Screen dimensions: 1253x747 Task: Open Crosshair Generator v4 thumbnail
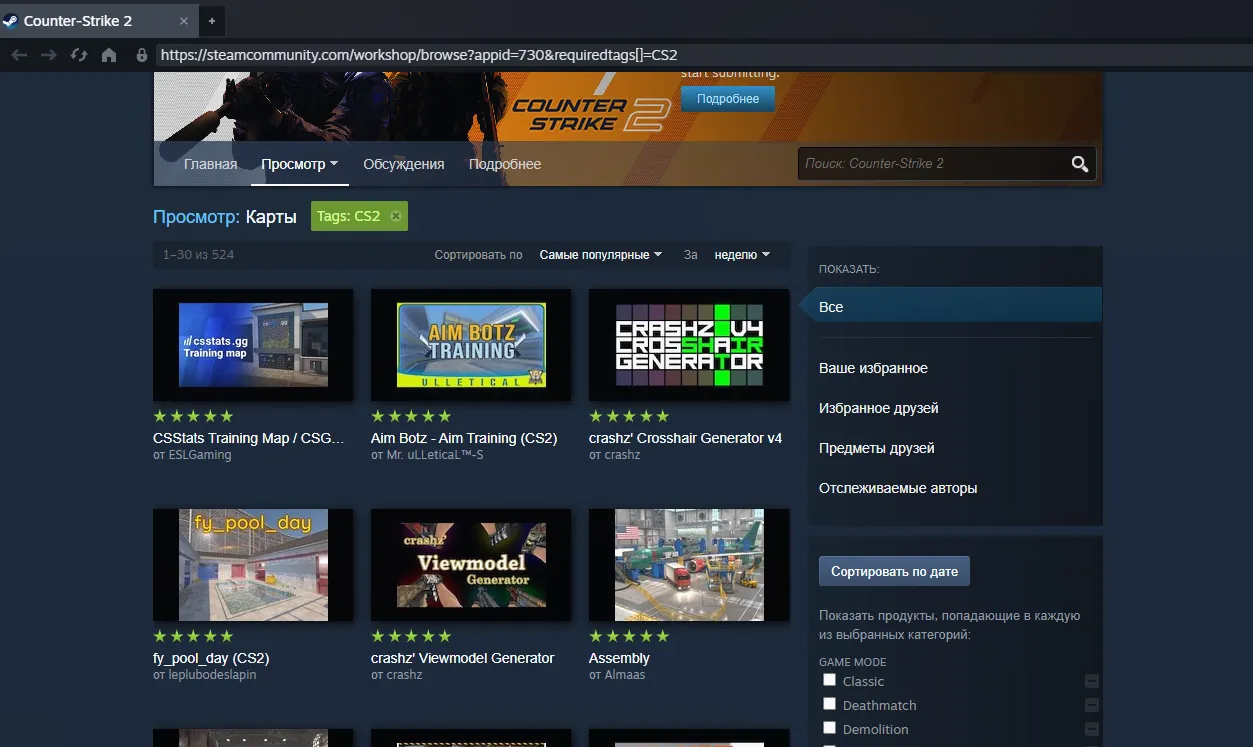click(x=689, y=345)
